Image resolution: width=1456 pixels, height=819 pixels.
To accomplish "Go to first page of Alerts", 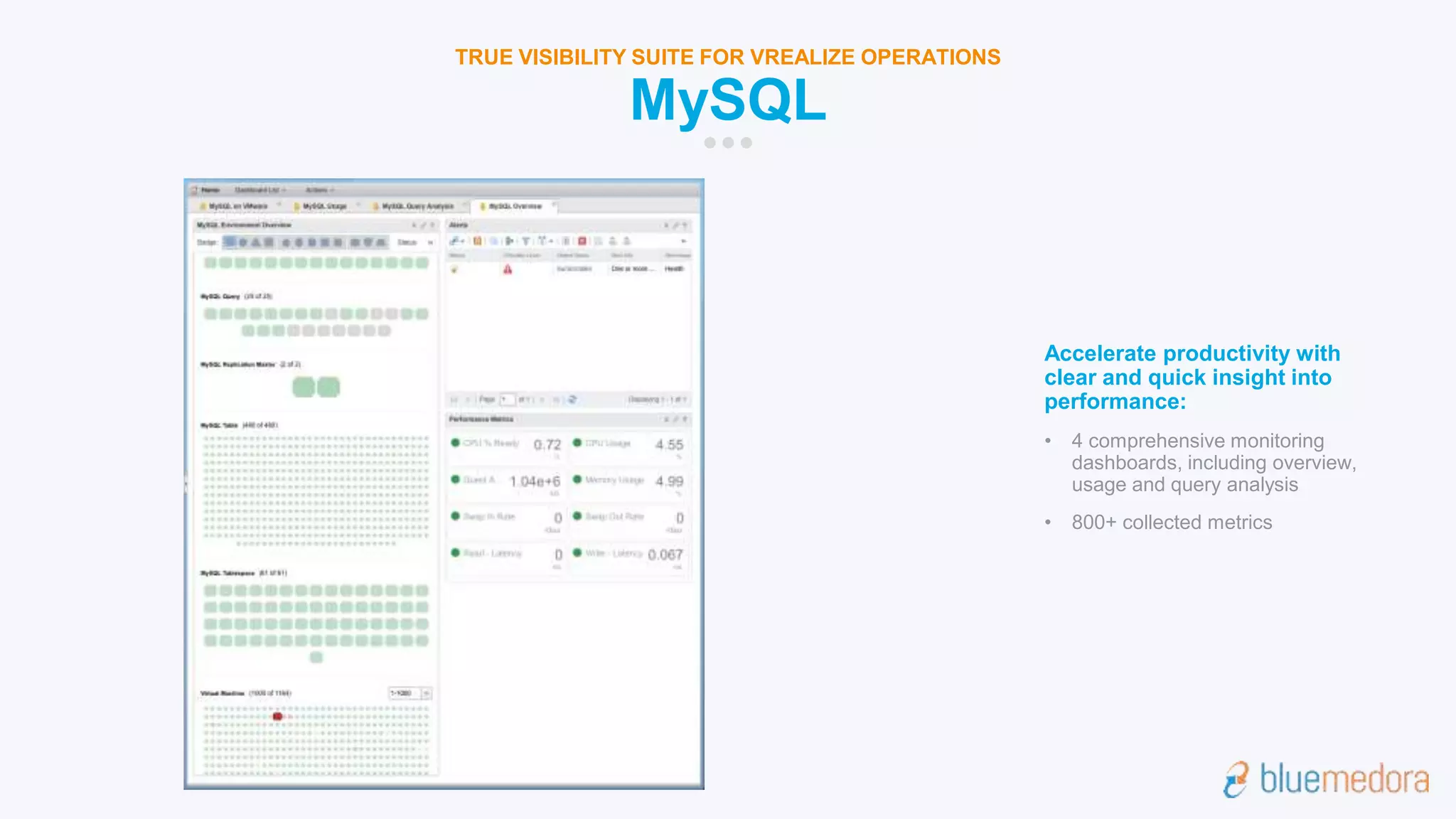I will (454, 400).
